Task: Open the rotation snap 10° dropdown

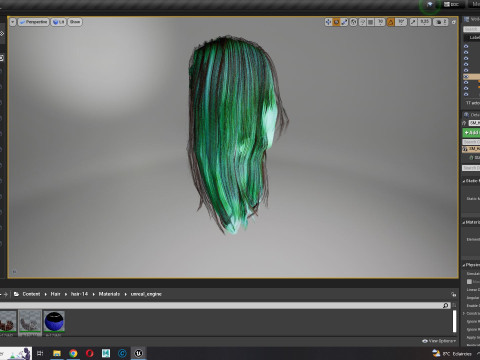Action: tap(401, 22)
